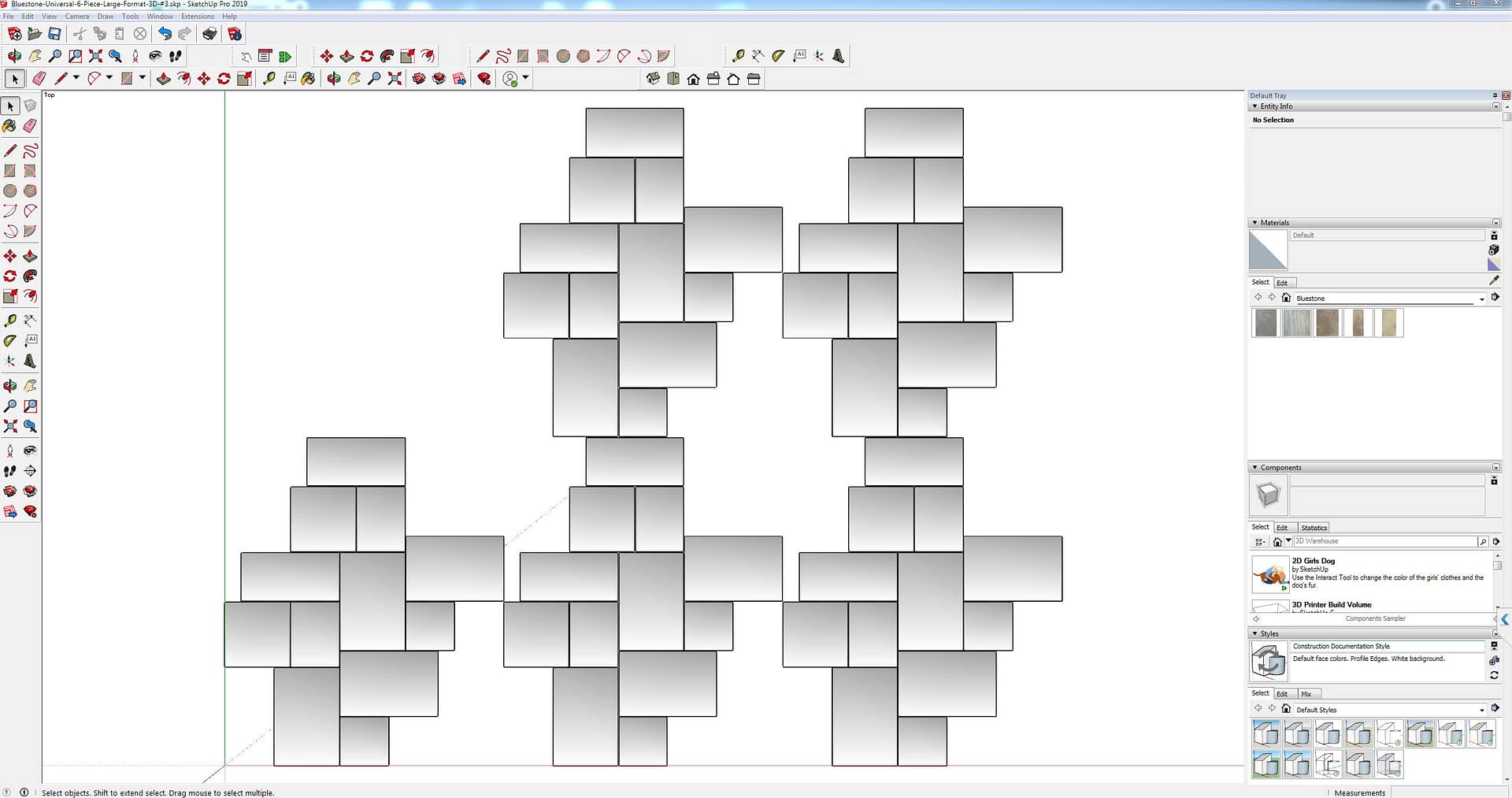Switch to Iso view house icon
The image size is (1512, 798).
653,79
